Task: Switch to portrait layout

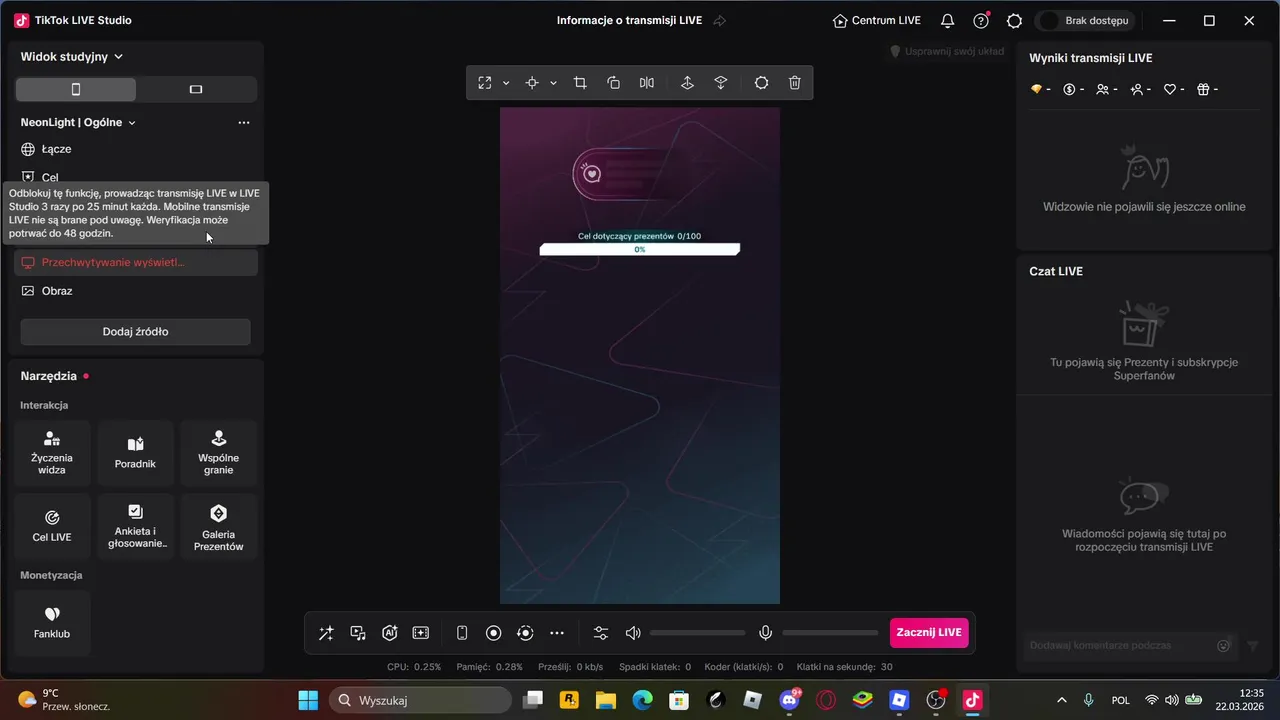Action: tap(75, 89)
